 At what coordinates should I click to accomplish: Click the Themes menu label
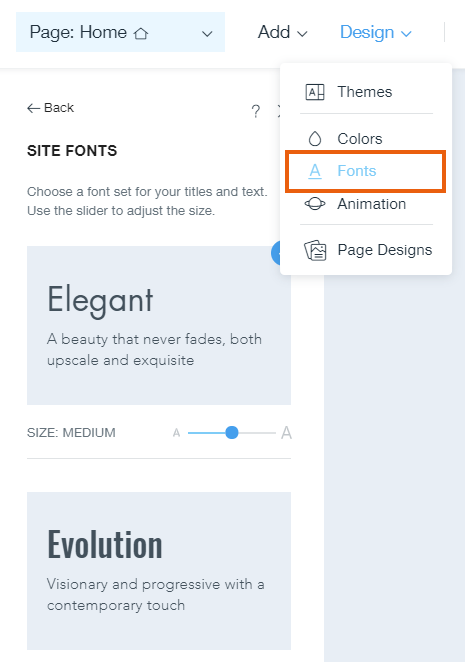click(364, 92)
